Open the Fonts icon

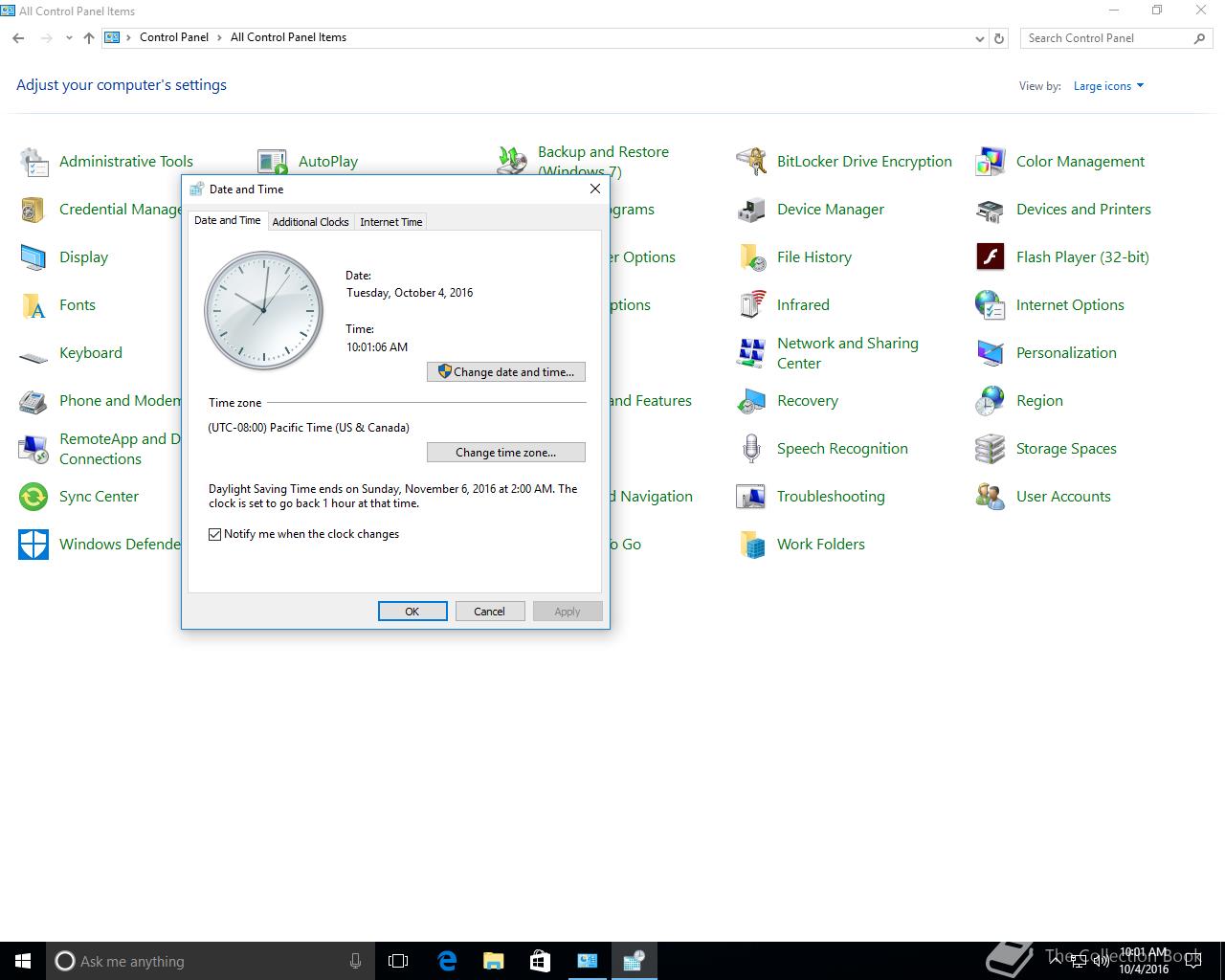[33, 305]
